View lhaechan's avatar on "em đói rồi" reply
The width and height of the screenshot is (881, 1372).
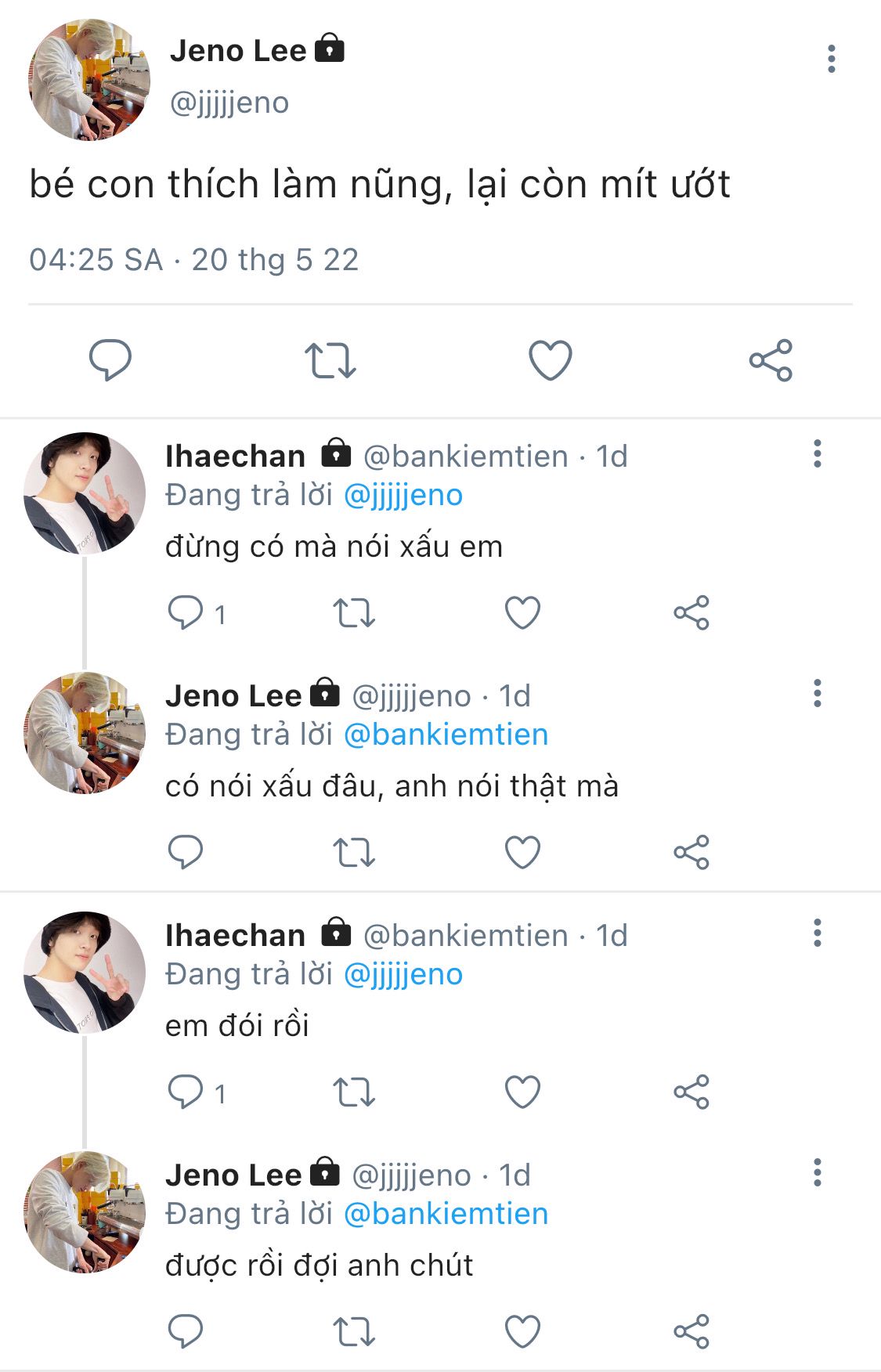[x=85, y=972]
